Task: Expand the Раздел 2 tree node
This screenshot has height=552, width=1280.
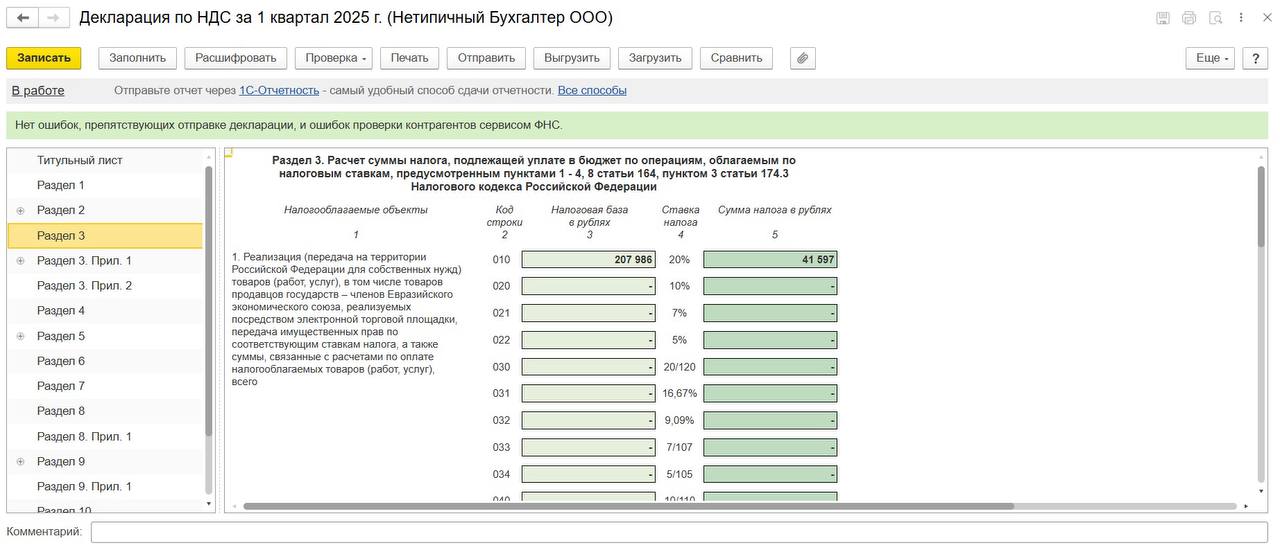Action: pyautogui.click(x=20, y=211)
